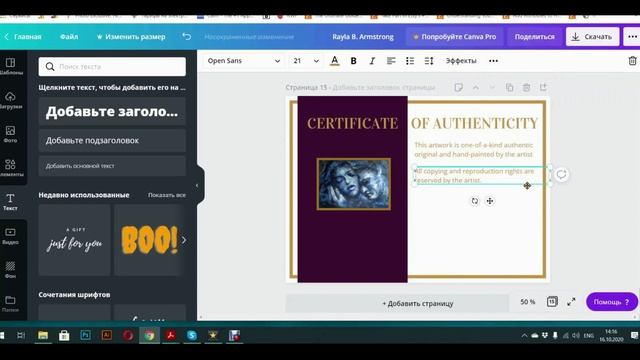Open grid view page count icon

pos(552,302)
